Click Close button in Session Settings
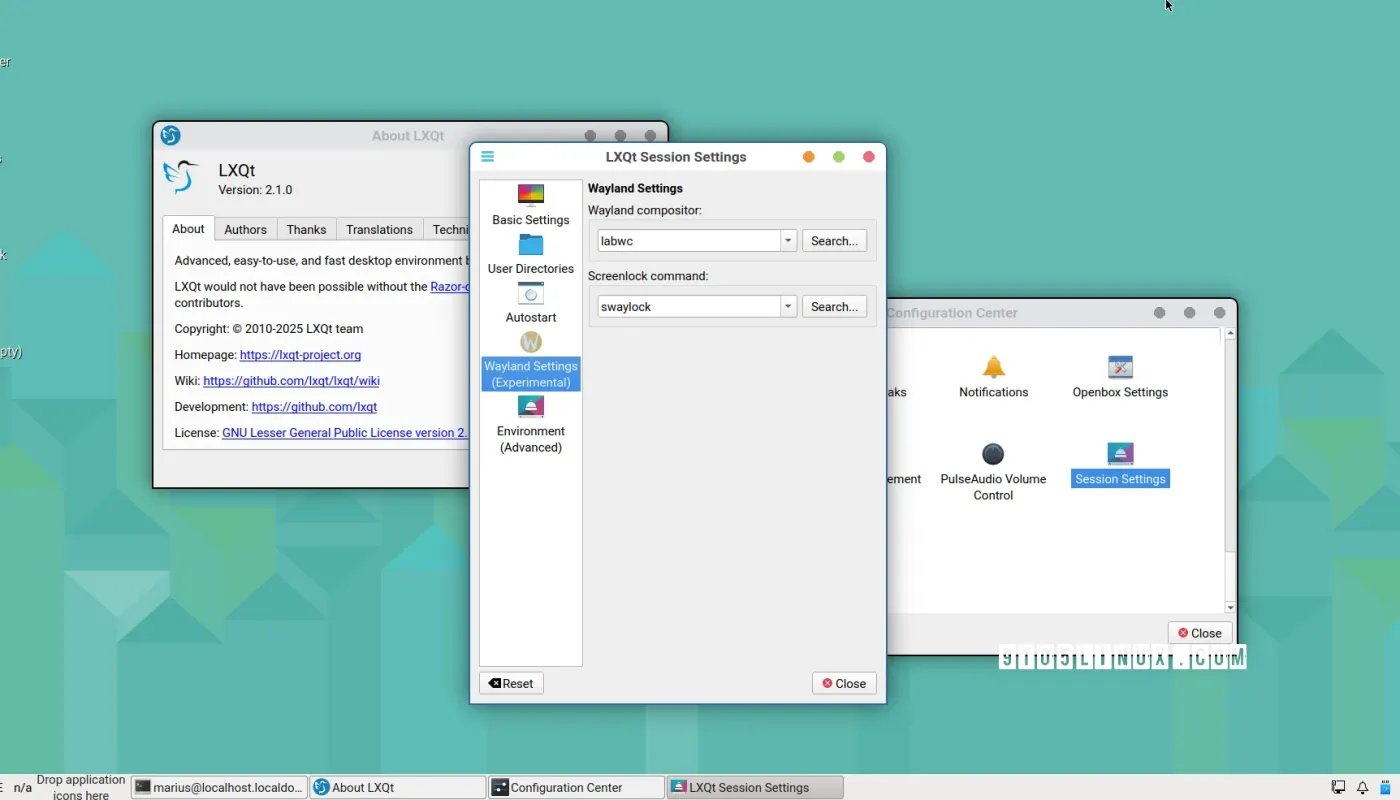Image resolution: width=1400 pixels, height=800 pixels. click(844, 683)
